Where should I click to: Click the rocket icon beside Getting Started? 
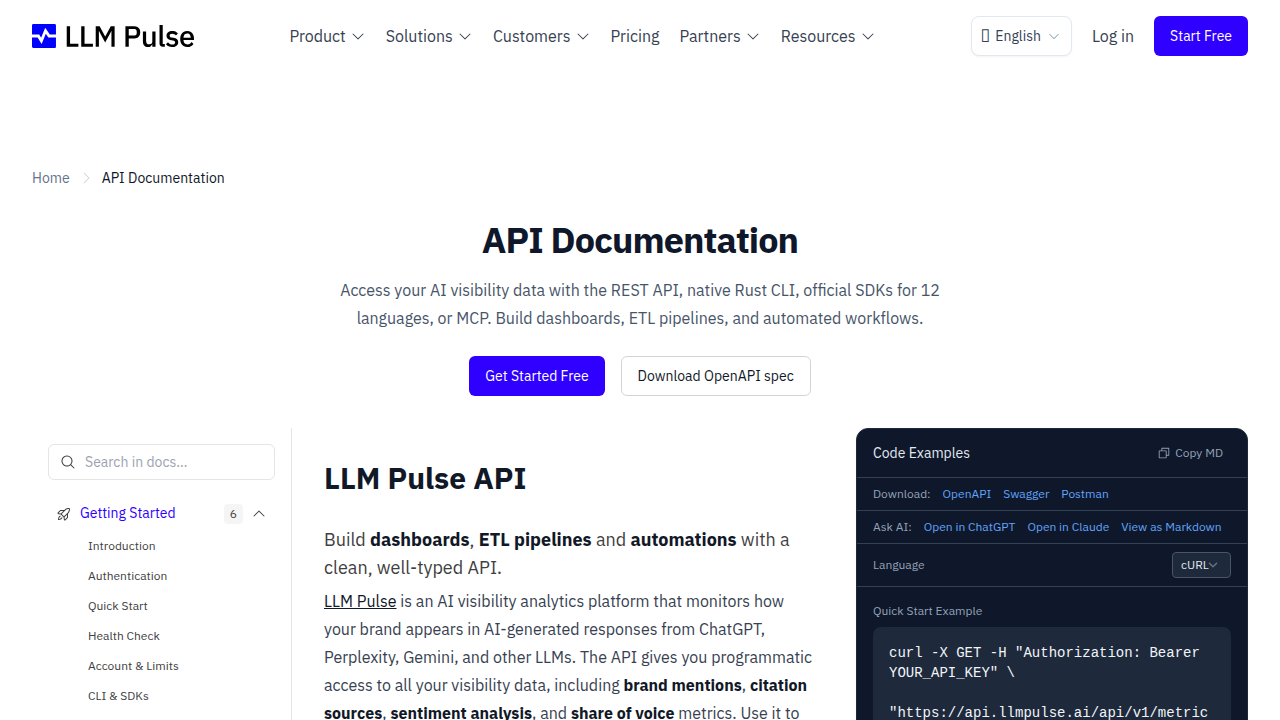(x=64, y=514)
